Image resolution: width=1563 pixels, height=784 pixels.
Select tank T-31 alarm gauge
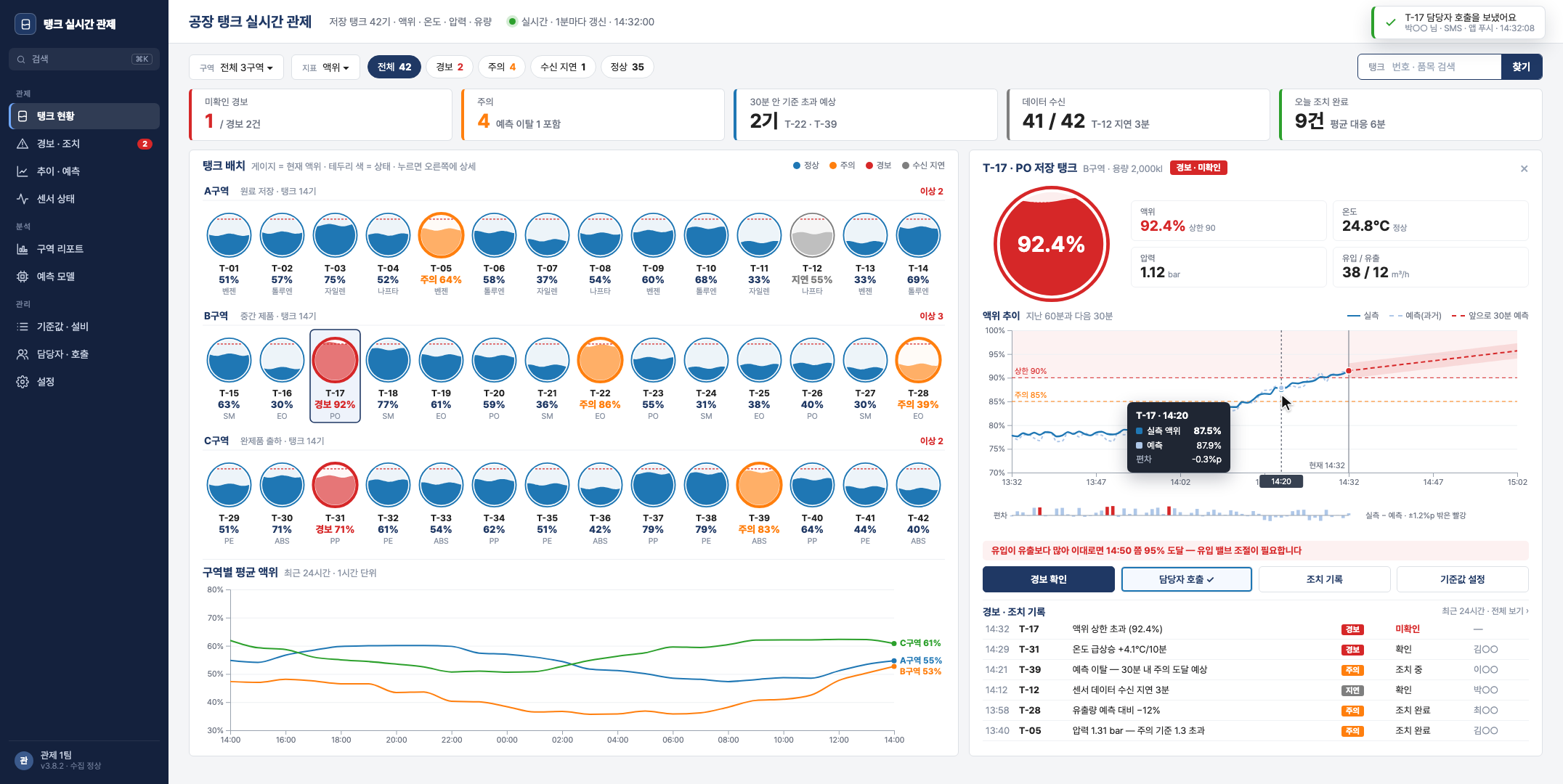tap(335, 485)
